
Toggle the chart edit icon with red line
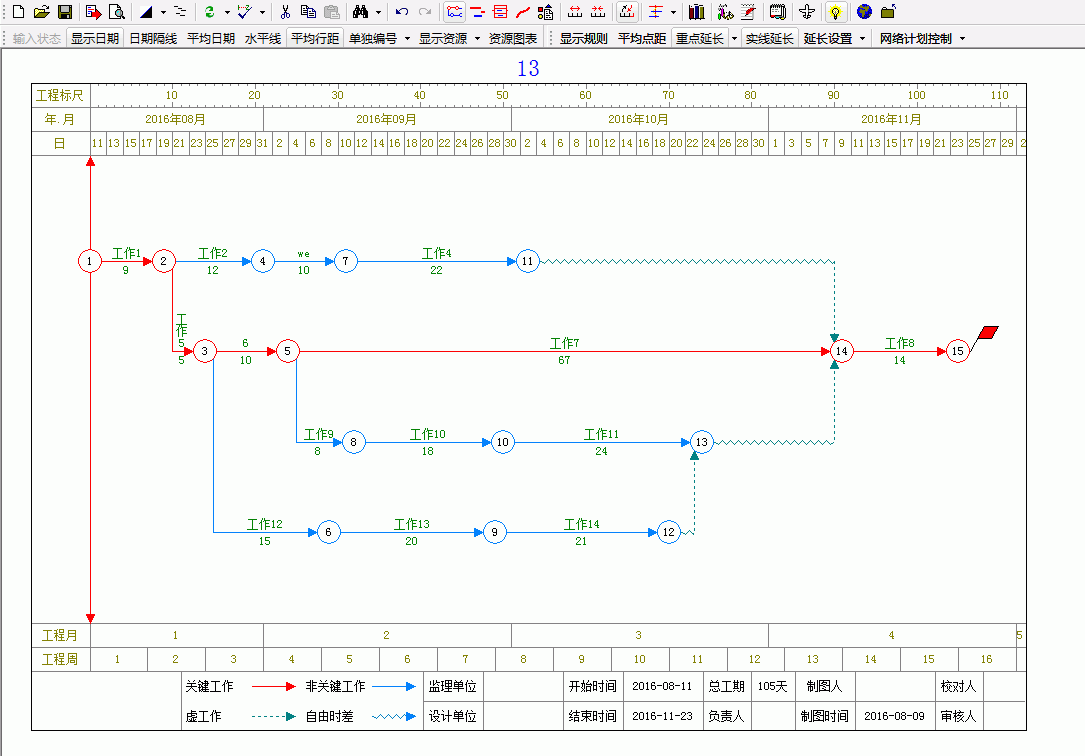click(x=627, y=12)
